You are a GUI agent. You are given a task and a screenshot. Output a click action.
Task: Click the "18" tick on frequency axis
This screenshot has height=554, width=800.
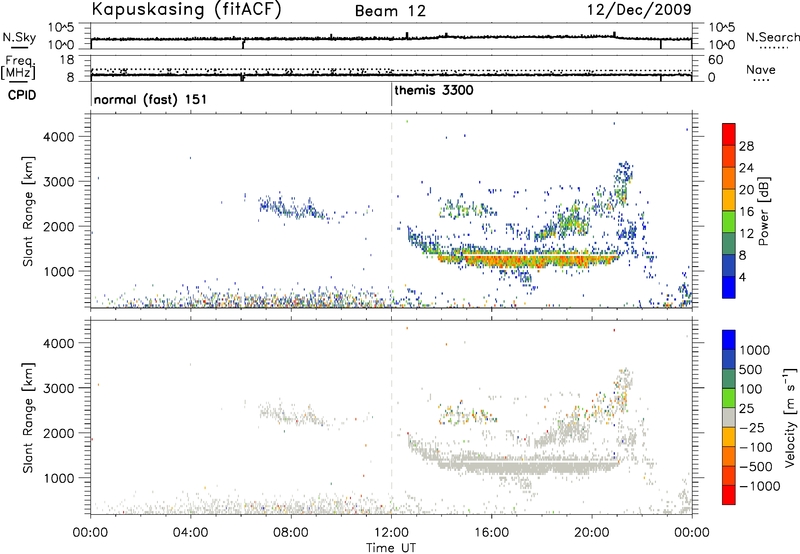coord(67,60)
